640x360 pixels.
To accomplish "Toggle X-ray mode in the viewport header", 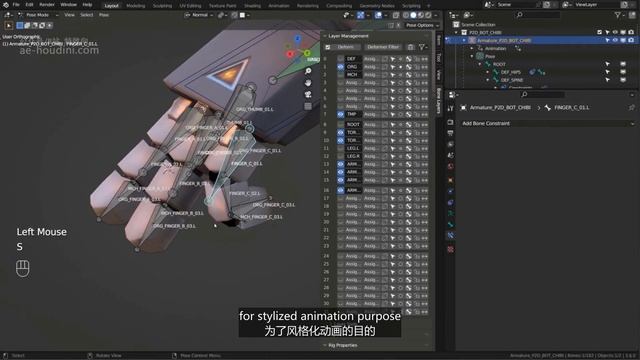I will click(396, 15).
